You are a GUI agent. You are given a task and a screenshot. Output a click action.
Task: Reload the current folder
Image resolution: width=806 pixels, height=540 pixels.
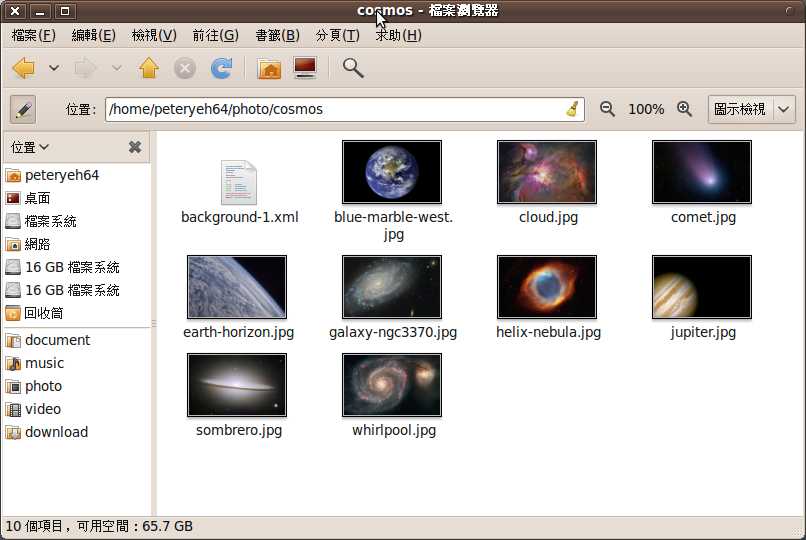(222, 68)
